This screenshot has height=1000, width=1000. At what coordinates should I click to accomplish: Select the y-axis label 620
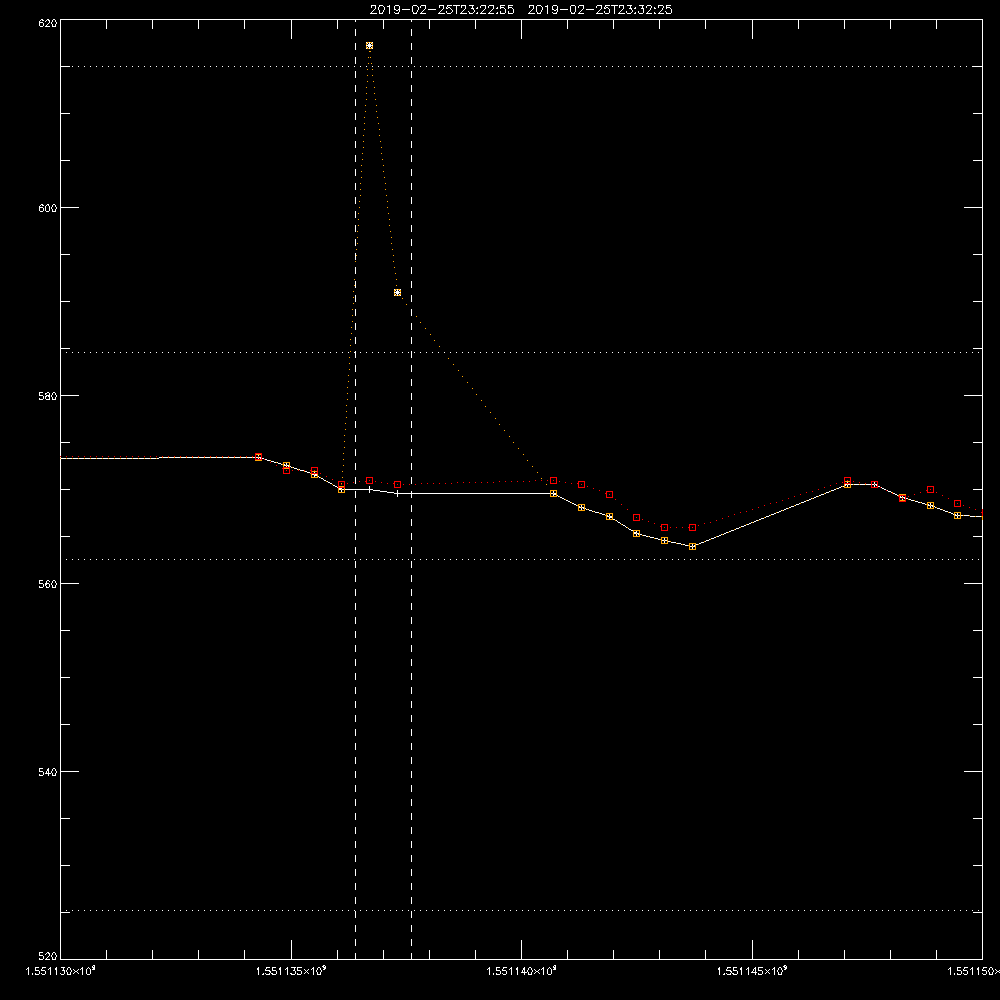point(48,23)
